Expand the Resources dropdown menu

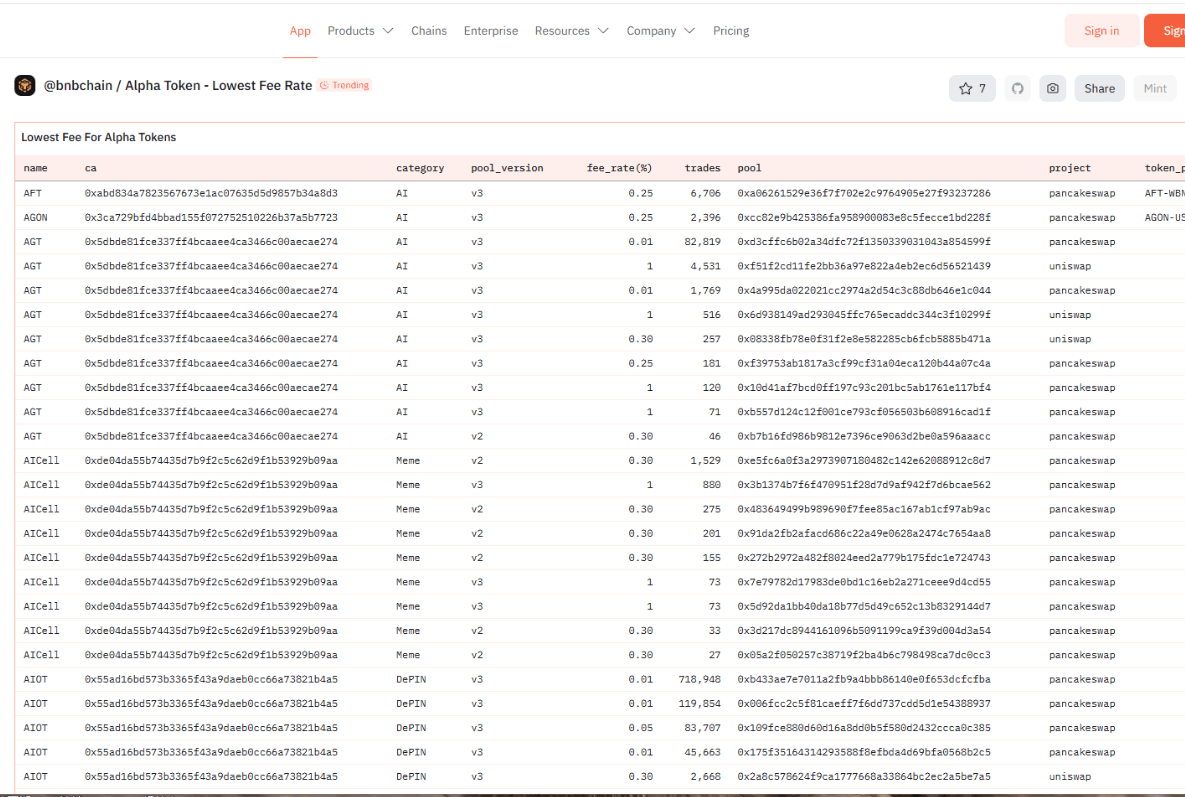point(571,31)
